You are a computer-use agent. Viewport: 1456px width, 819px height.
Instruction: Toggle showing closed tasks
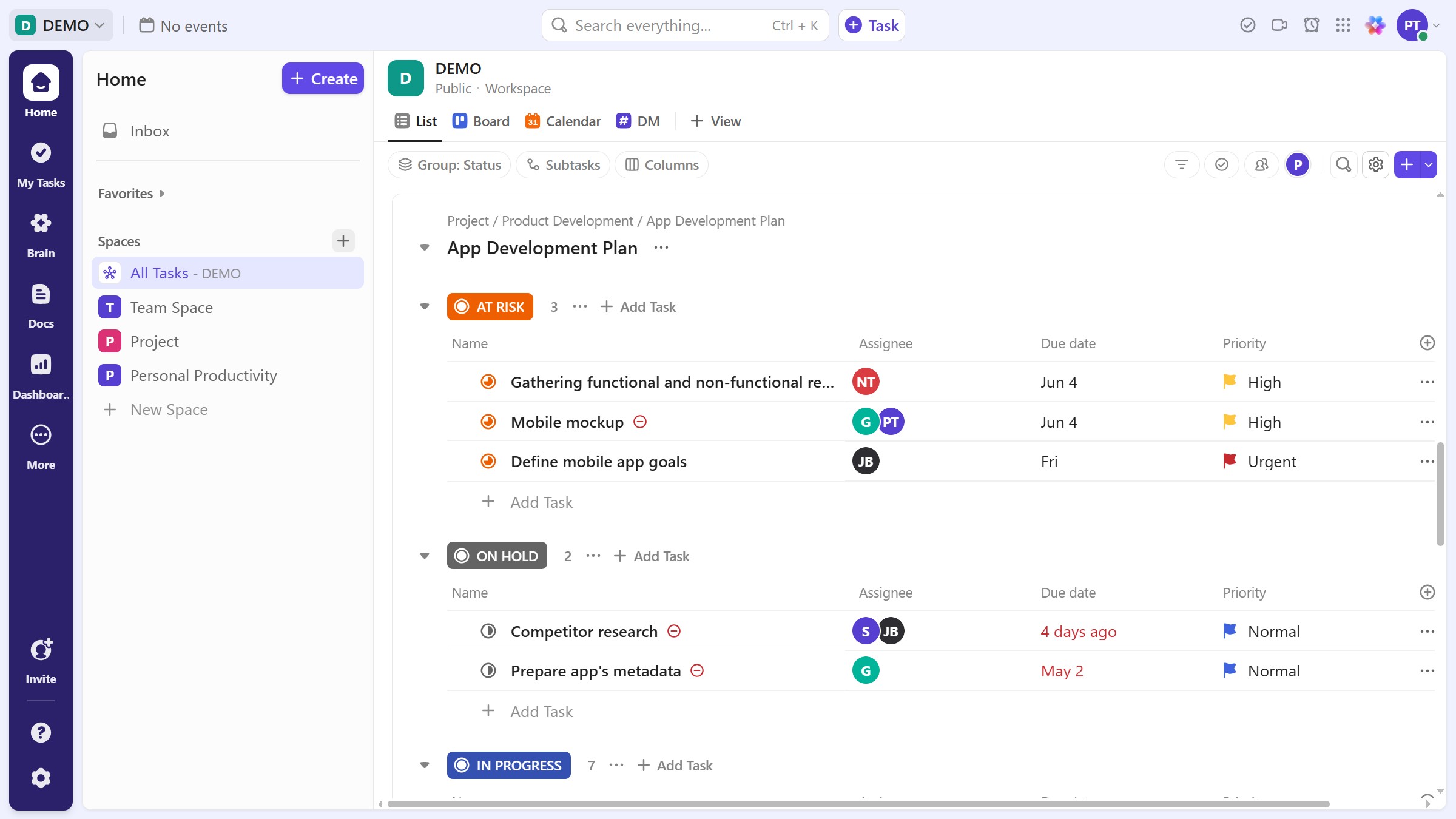(x=1222, y=164)
